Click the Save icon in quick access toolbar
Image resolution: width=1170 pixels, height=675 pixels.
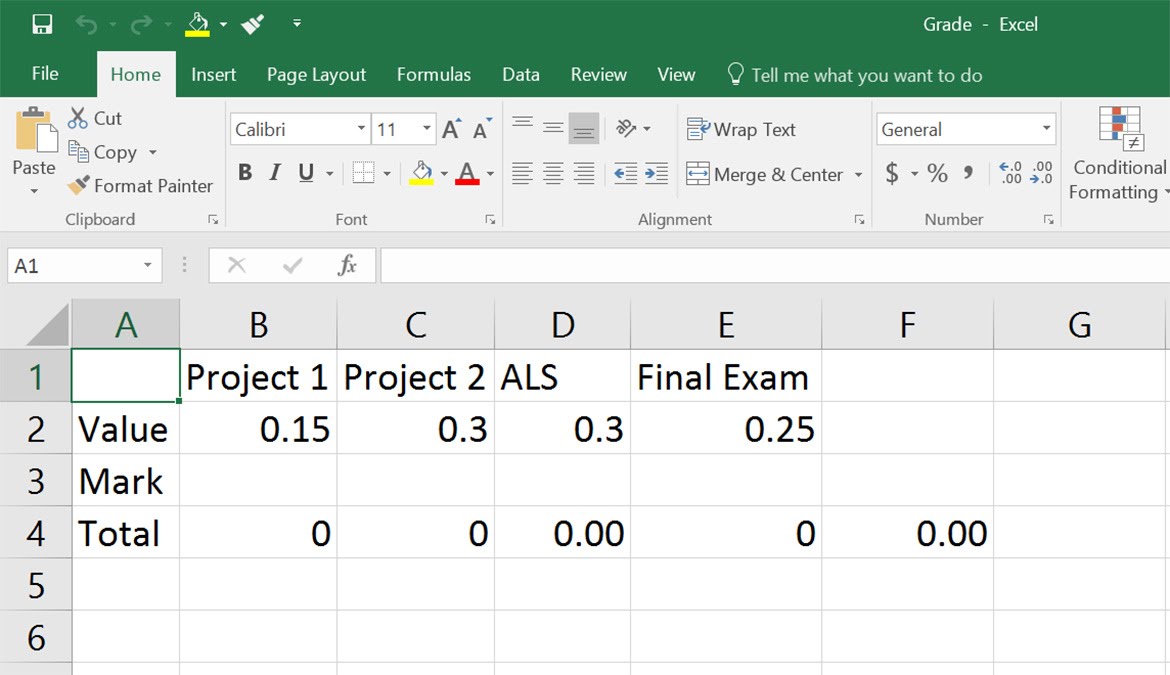click(x=43, y=25)
